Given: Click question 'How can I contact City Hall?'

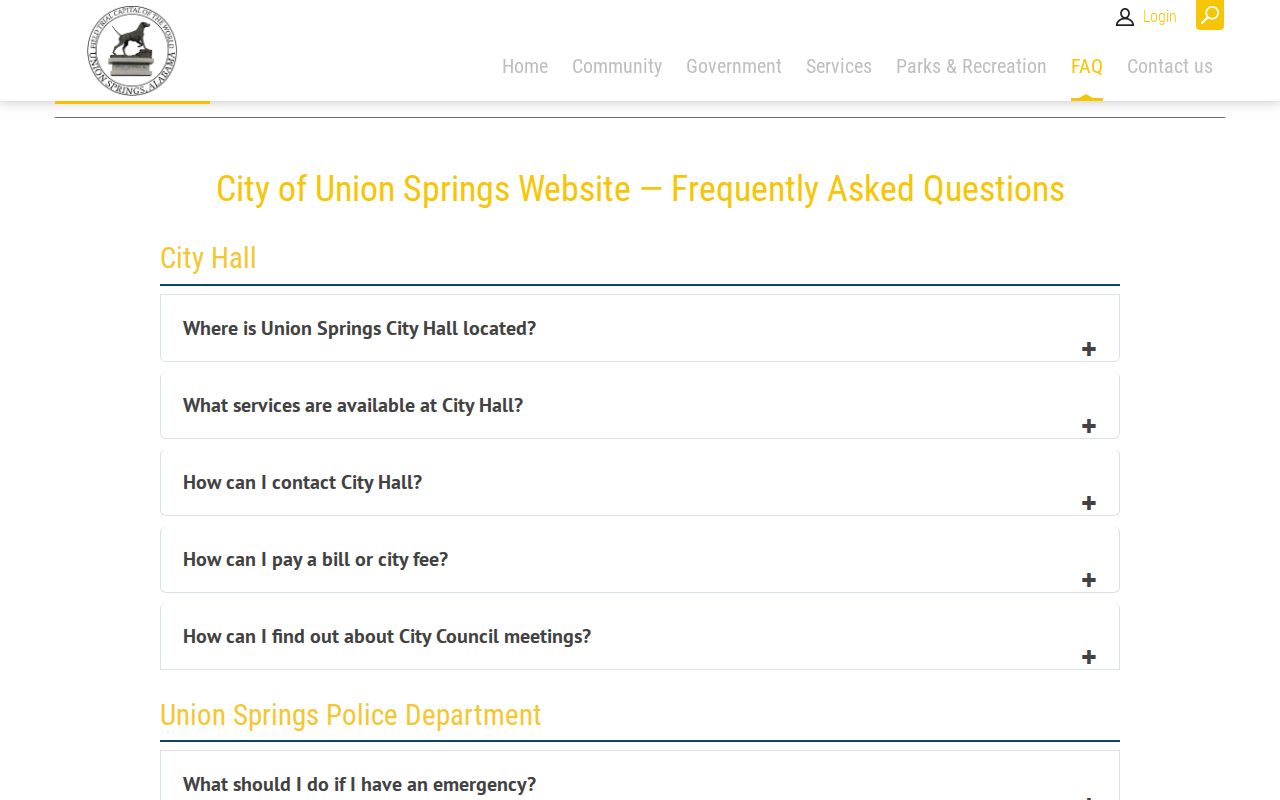Looking at the screenshot, I should pos(302,482).
